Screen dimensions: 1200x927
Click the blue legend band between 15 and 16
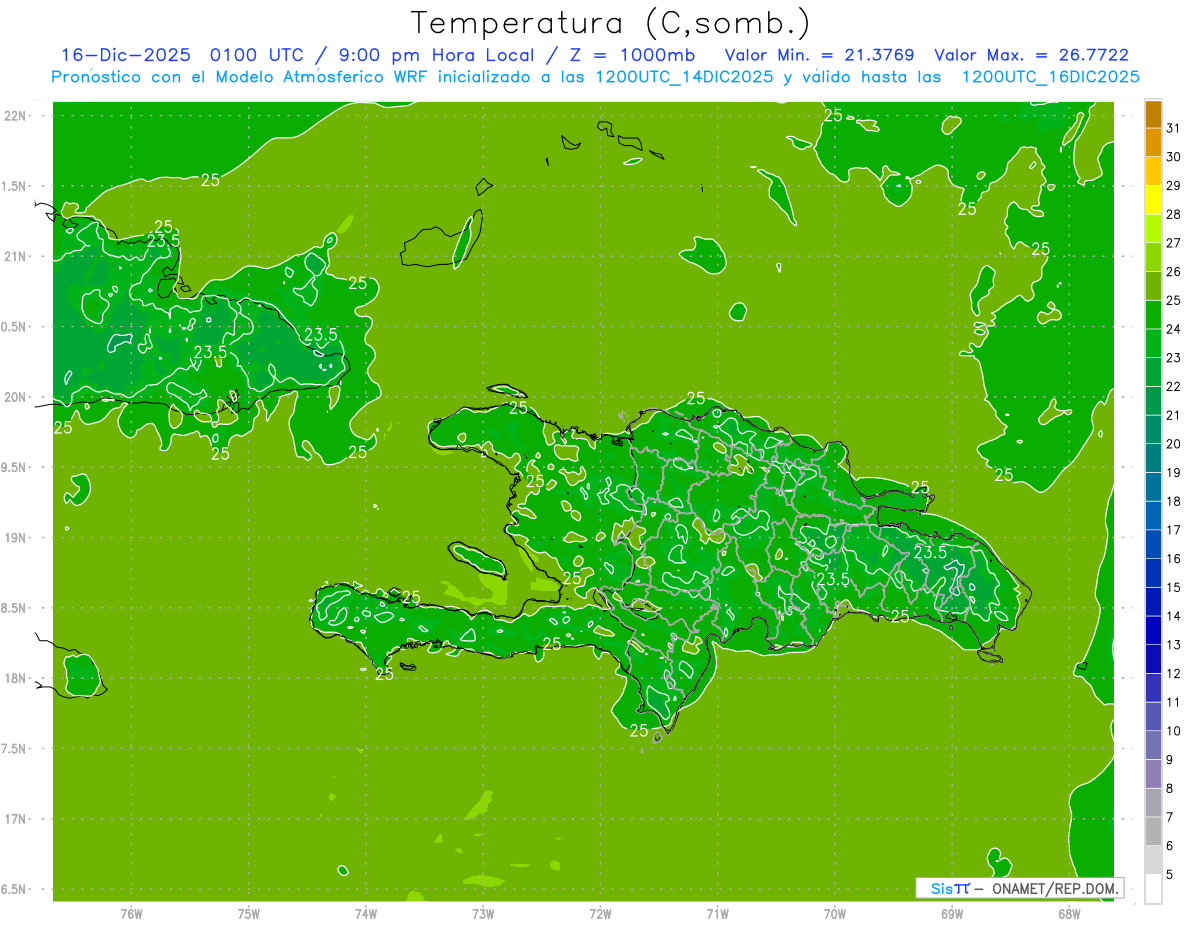tap(1153, 574)
